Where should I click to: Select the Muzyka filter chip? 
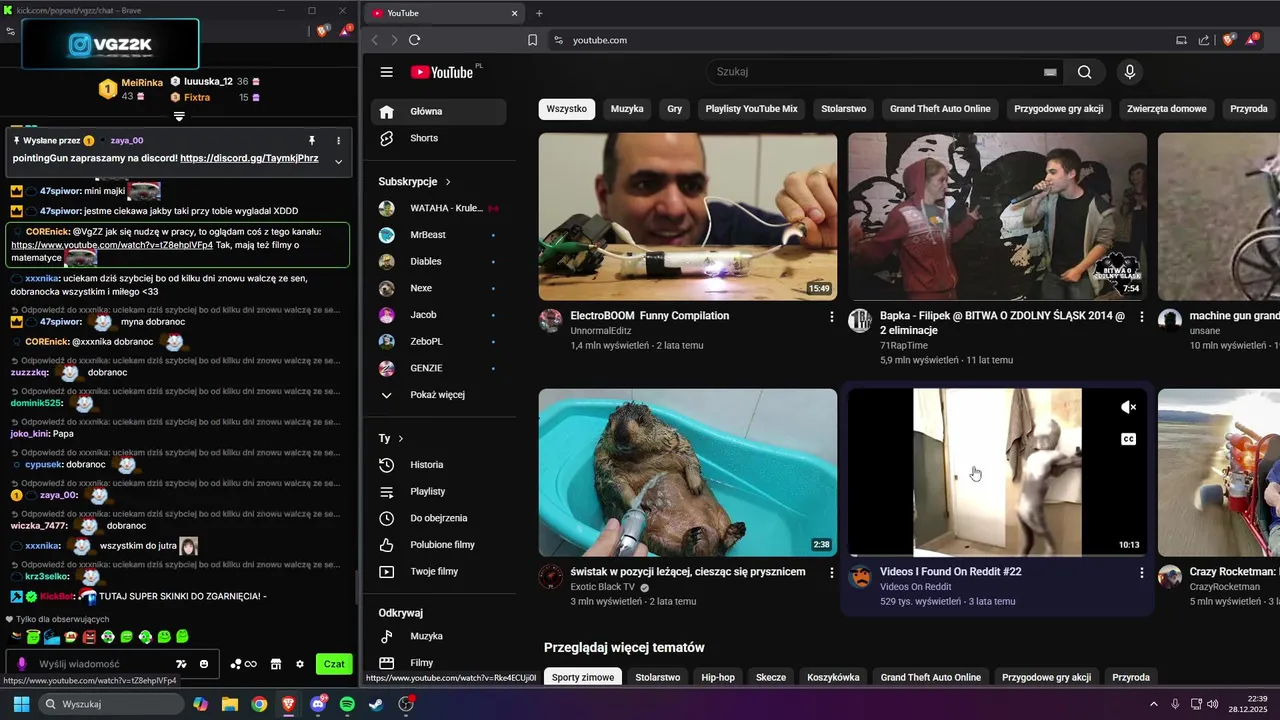[x=627, y=109]
